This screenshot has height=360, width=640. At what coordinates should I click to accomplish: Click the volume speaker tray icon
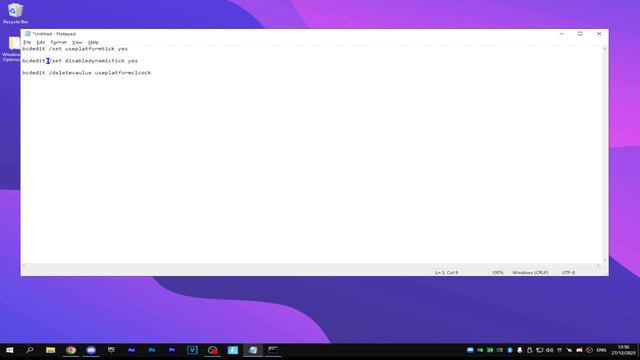[549, 350]
